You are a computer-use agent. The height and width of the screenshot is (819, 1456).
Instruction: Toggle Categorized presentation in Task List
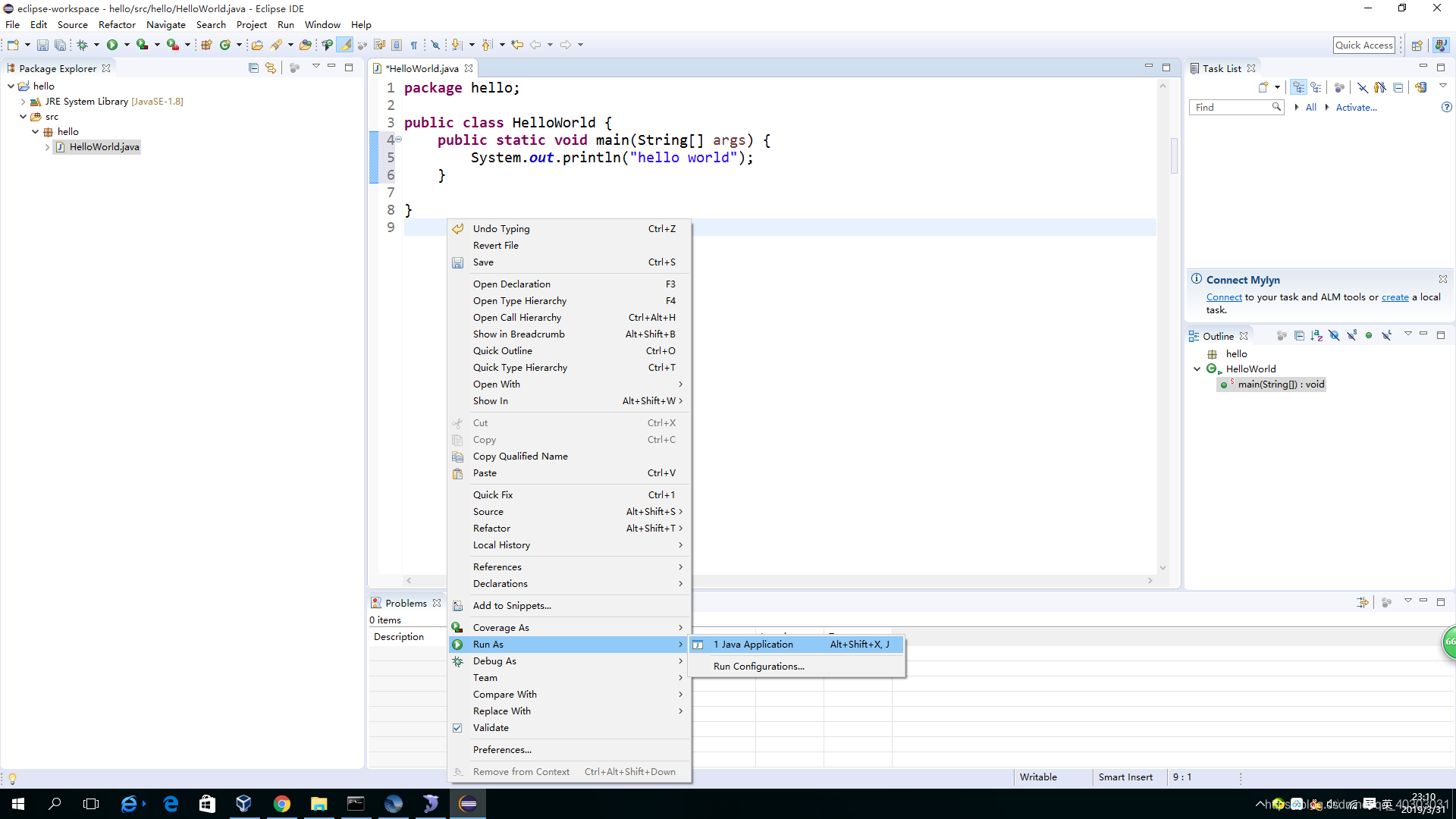point(1299,87)
